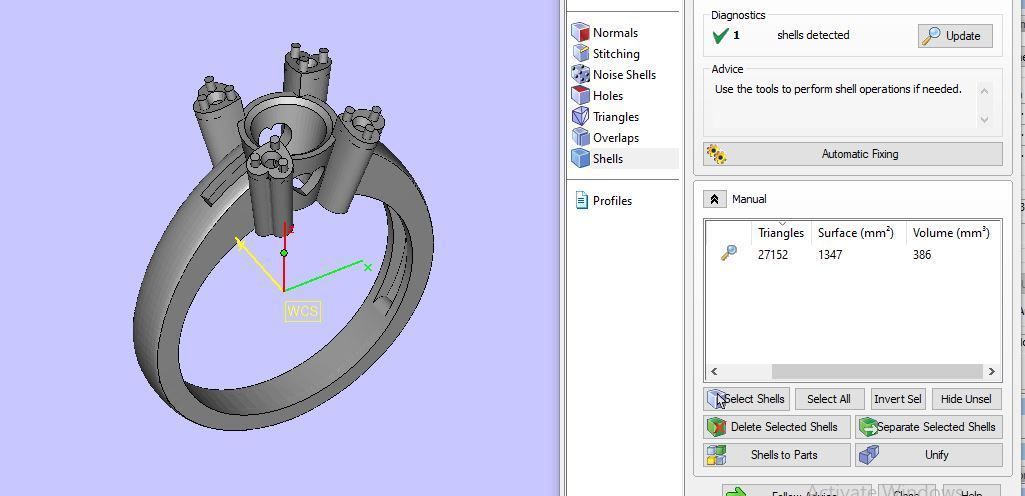Update the diagnostics results

coord(955,36)
